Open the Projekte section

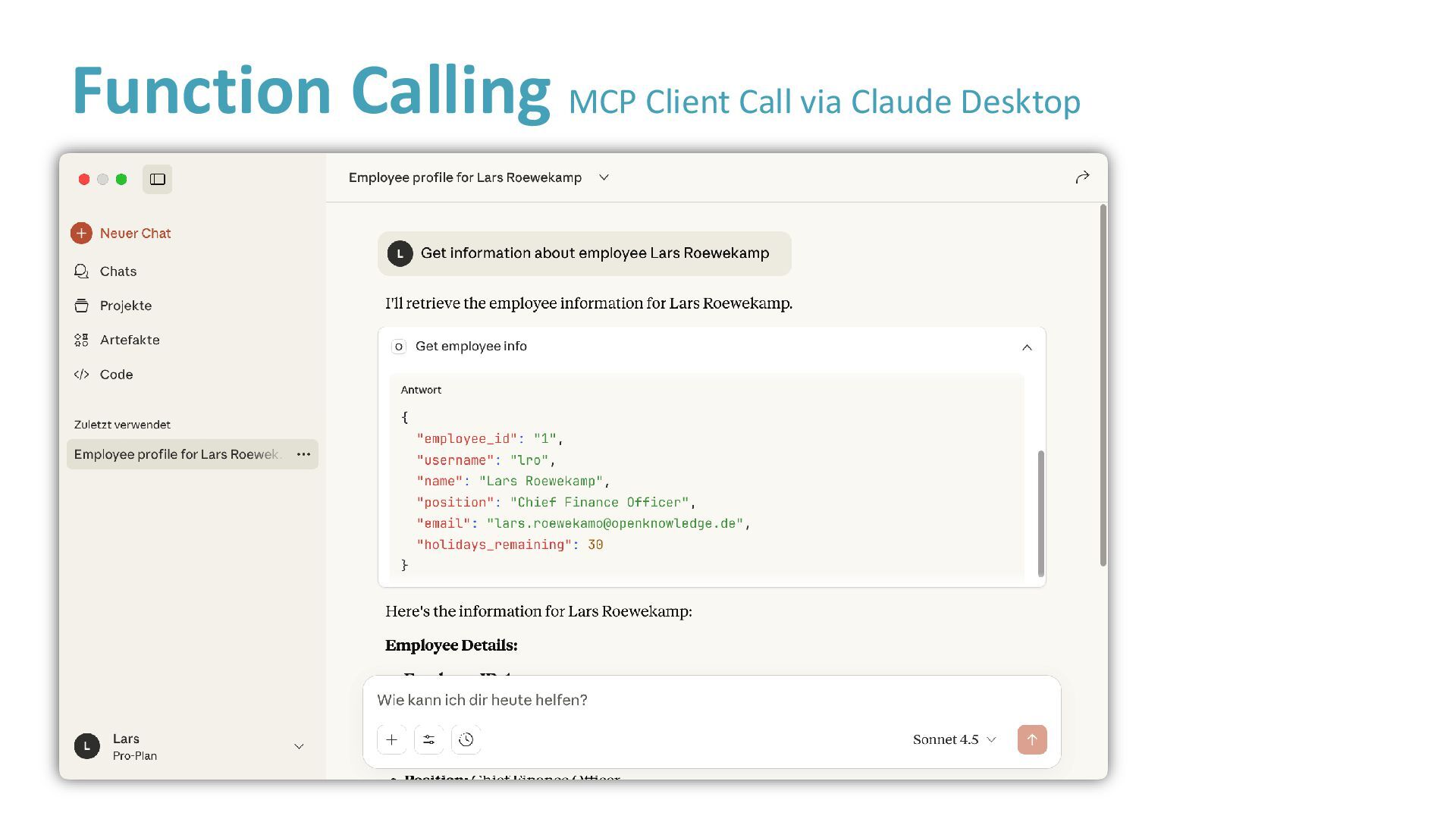click(125, 306)
